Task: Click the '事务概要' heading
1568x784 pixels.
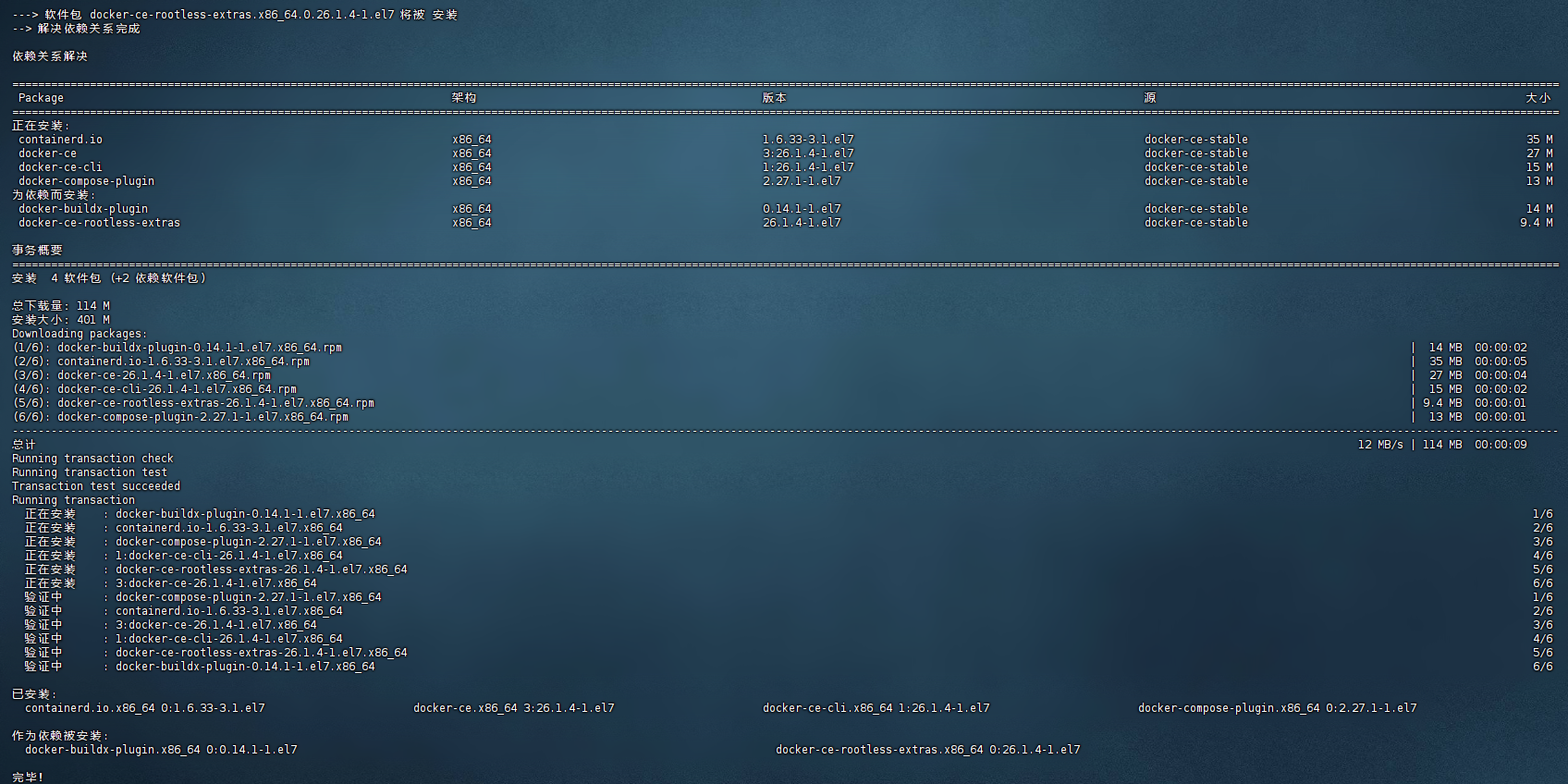Action: pyautogui.click(x=37, y=251)
